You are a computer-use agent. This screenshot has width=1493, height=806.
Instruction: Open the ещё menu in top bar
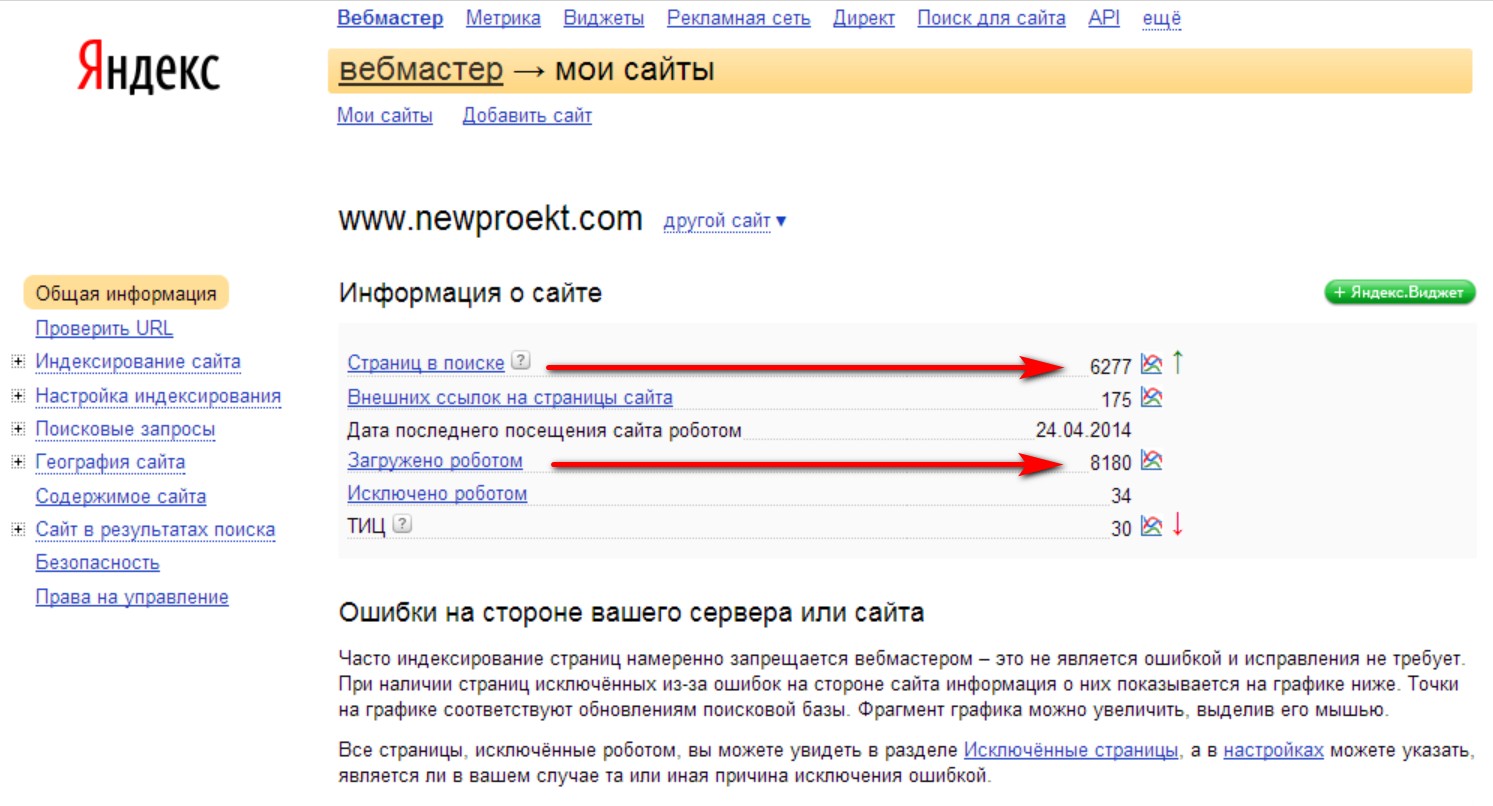pos(1162,18)
